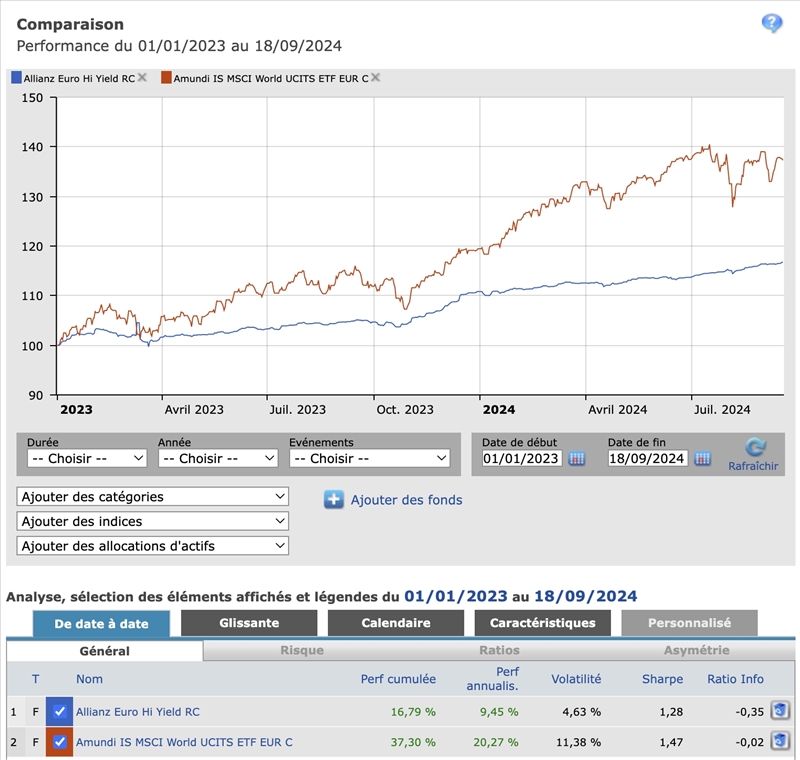Screen dimensions: 800x760
Task: Open the Année dropdown
Action: click(218, 458)
